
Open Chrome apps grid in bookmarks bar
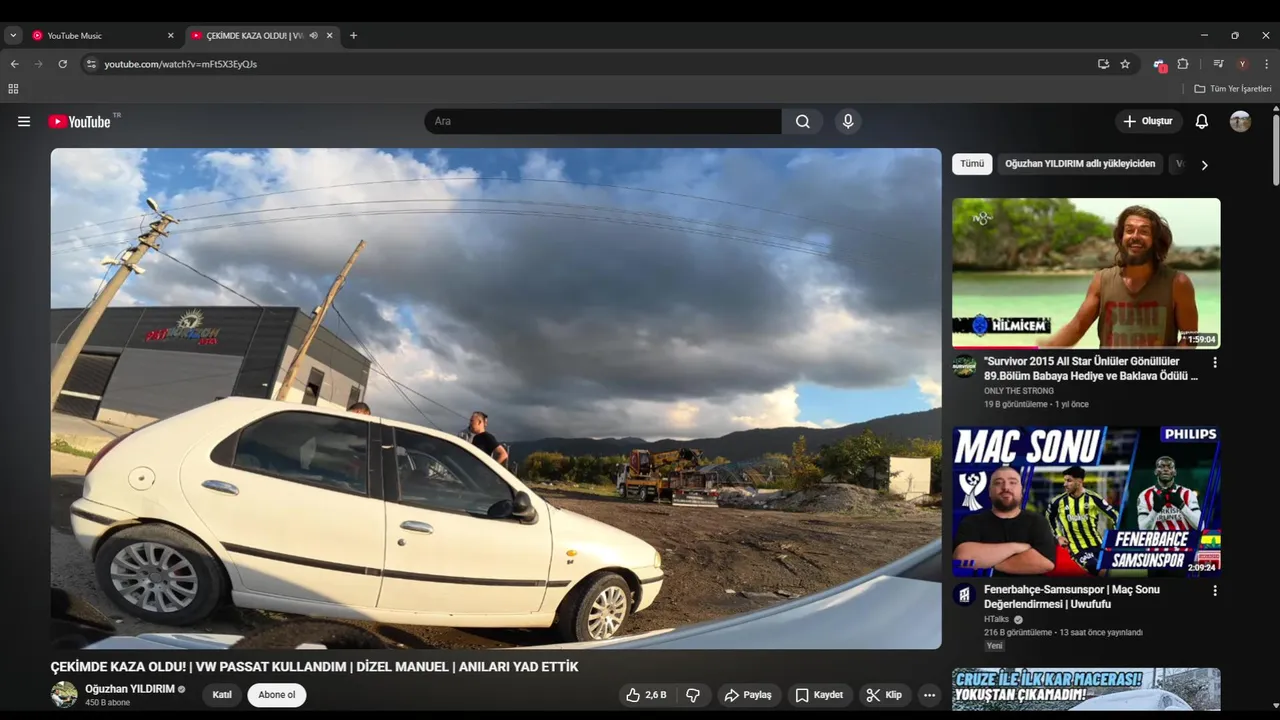[x=13, y=89]
